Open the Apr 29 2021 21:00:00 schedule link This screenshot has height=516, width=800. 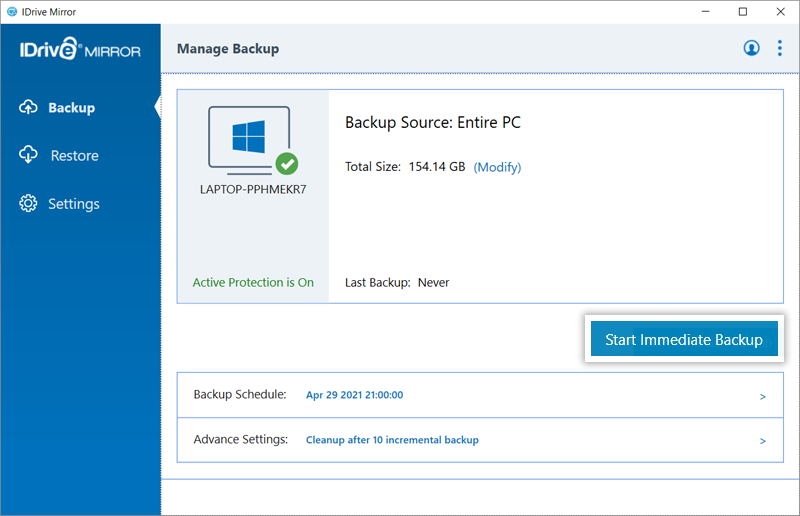[x=355, y=395]
